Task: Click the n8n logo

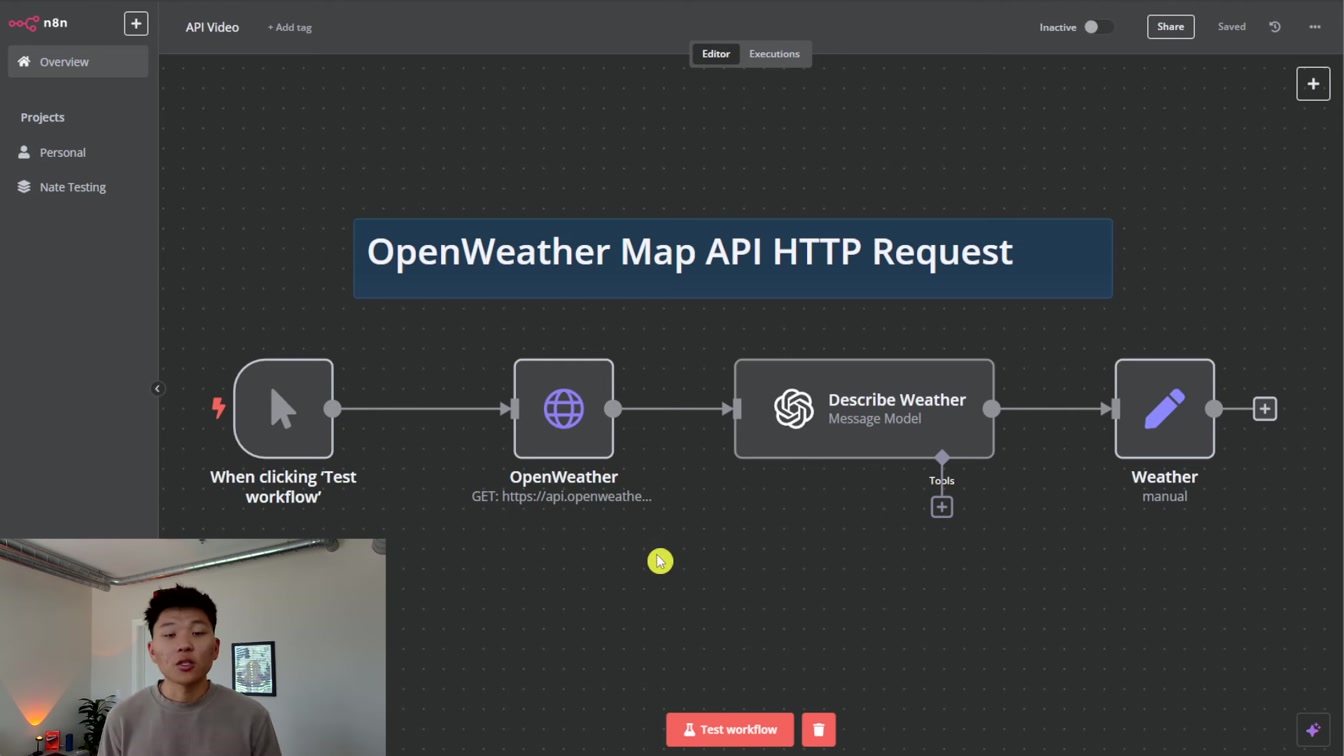Action: (39, 22)
